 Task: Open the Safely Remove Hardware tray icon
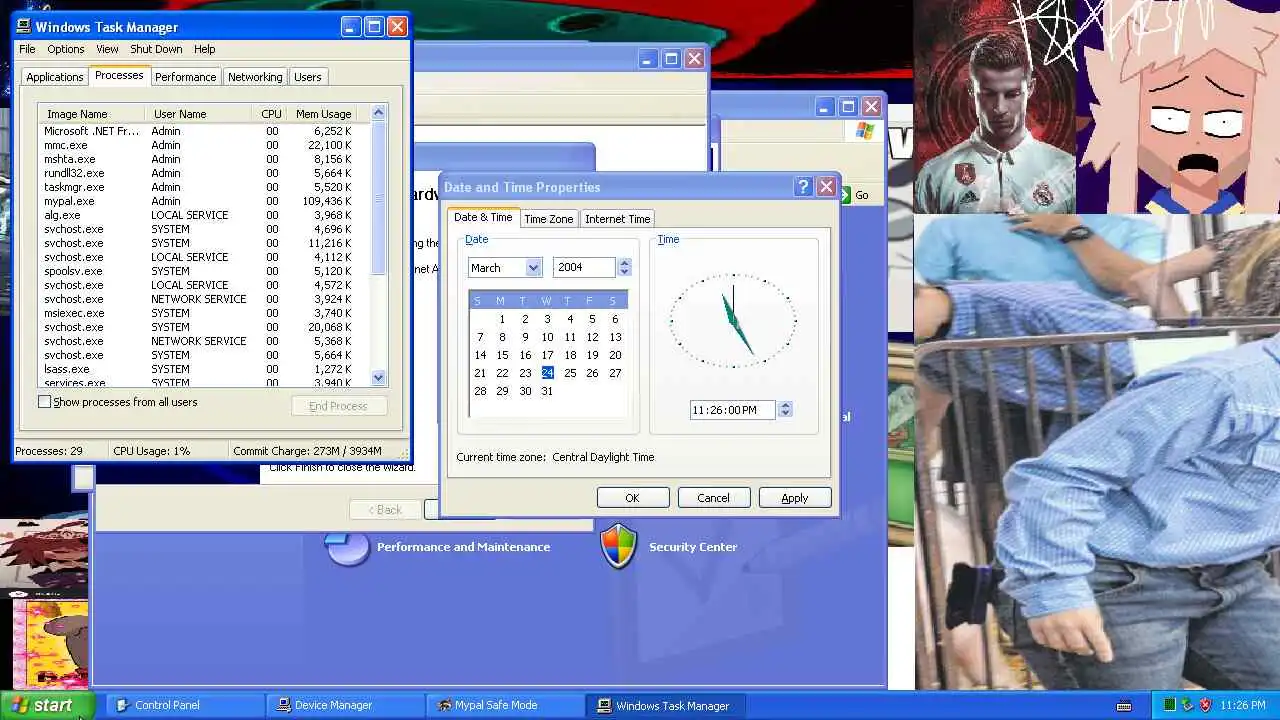click(x=1187, y=705)
